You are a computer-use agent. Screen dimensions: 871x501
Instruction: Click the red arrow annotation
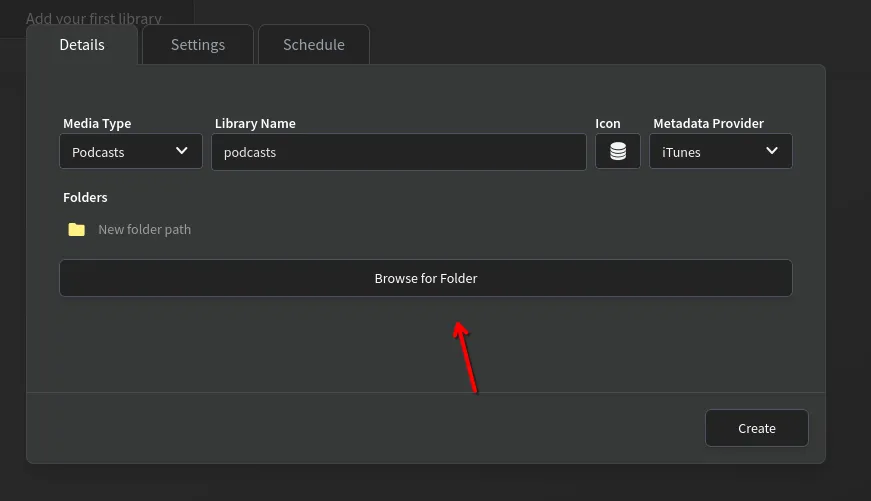pos(466,357)
